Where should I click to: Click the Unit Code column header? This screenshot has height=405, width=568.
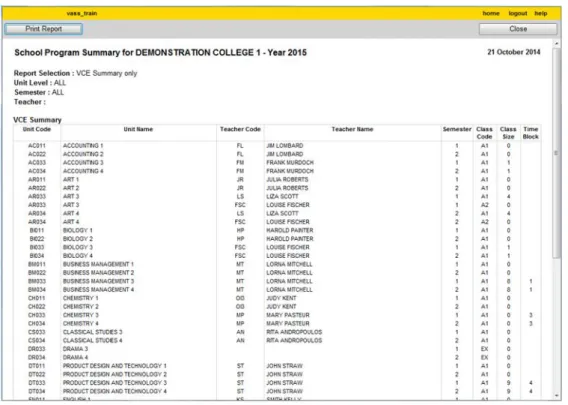37,129
